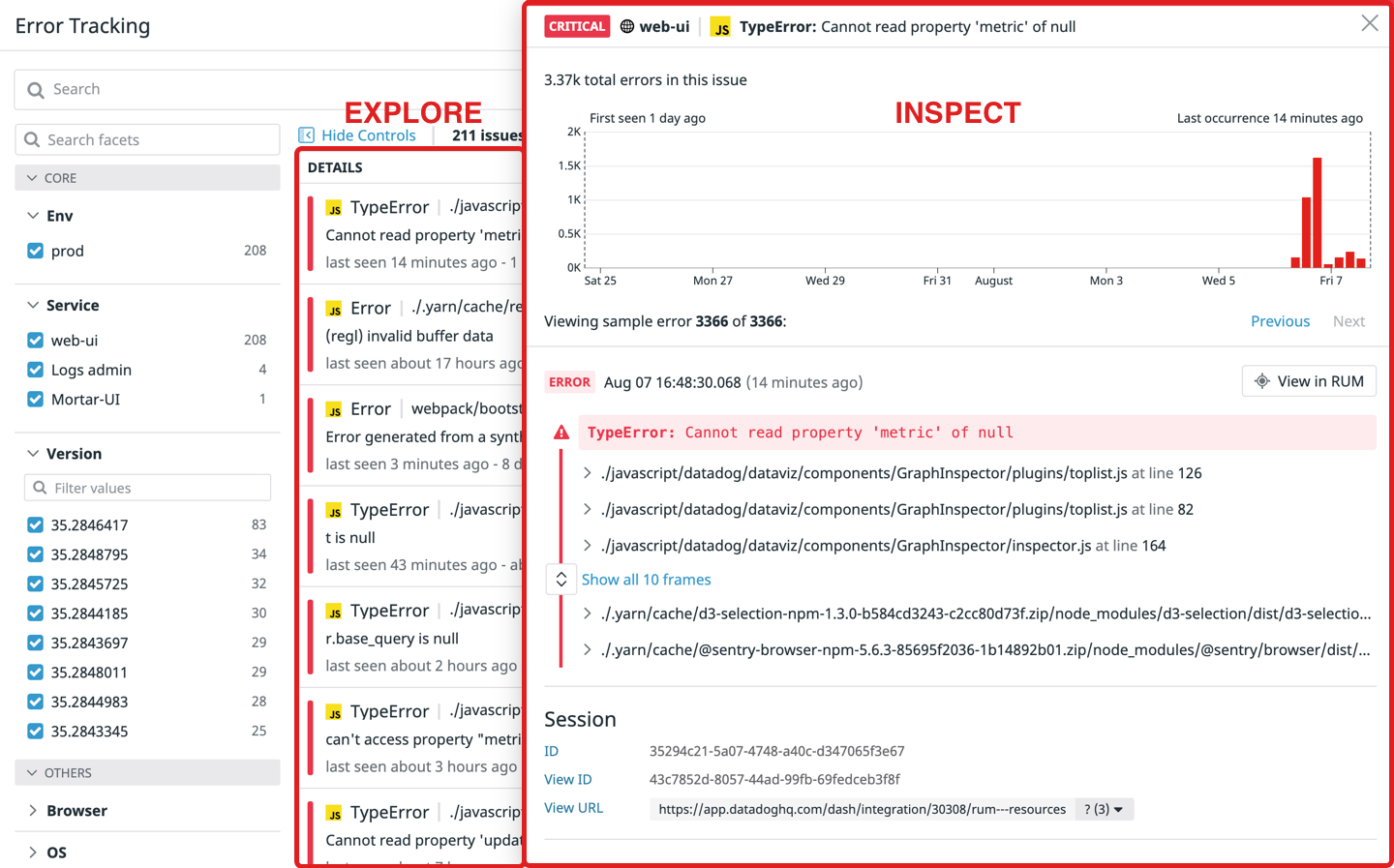This screenshot has height=868, width=1394.
Task: Toggle the Logs admin service checkbox
Action: (x=36, y=370)
